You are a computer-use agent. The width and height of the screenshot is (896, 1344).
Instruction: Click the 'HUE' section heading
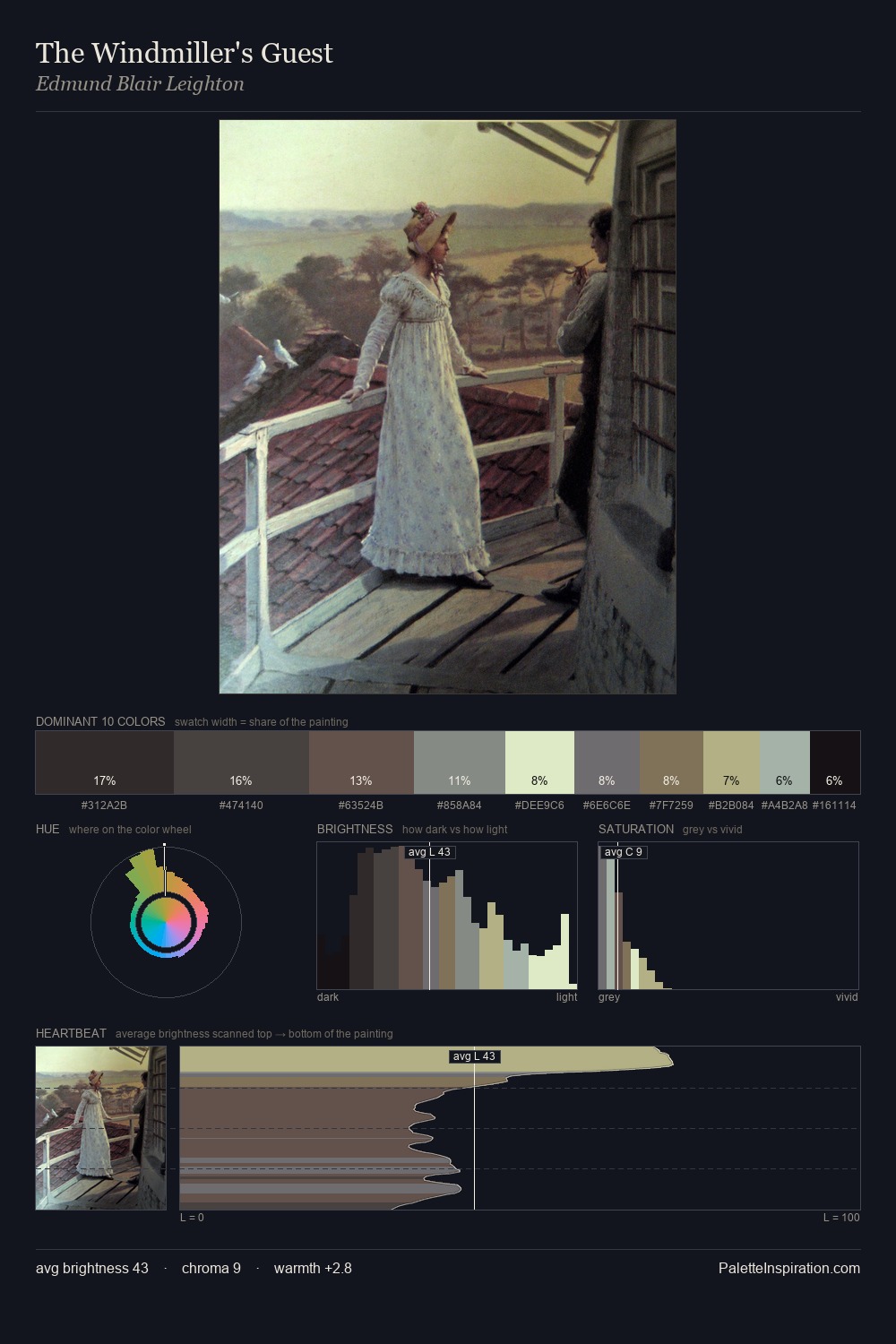click(47, 829)
